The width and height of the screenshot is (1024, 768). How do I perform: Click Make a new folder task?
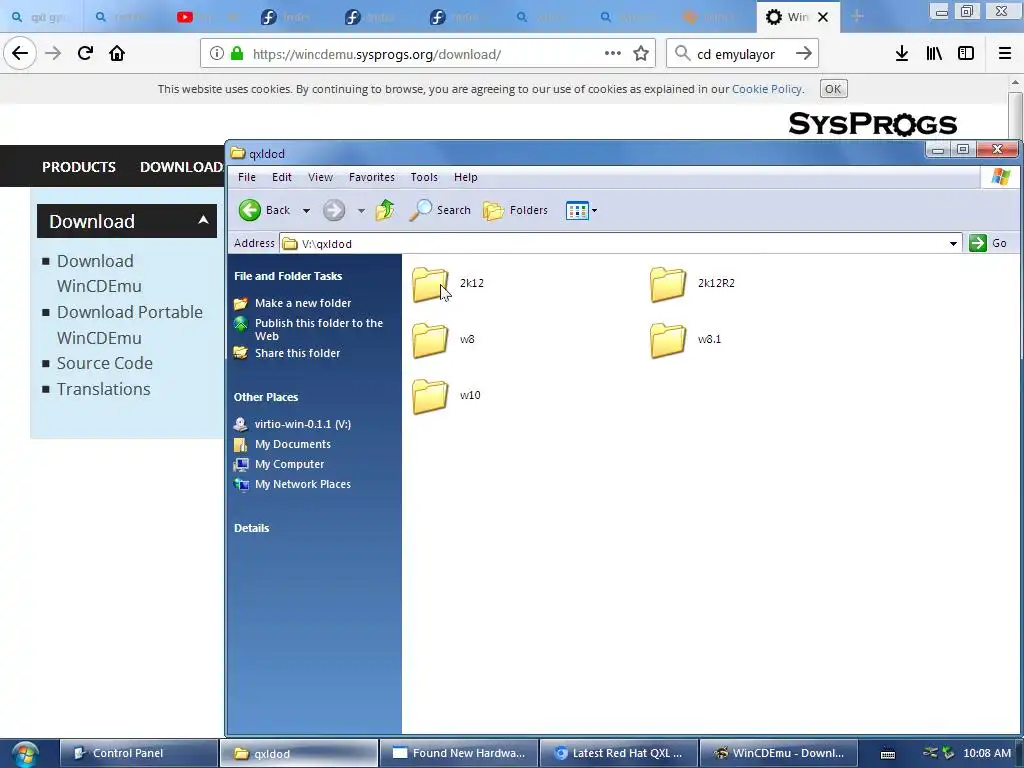(302, 303)
